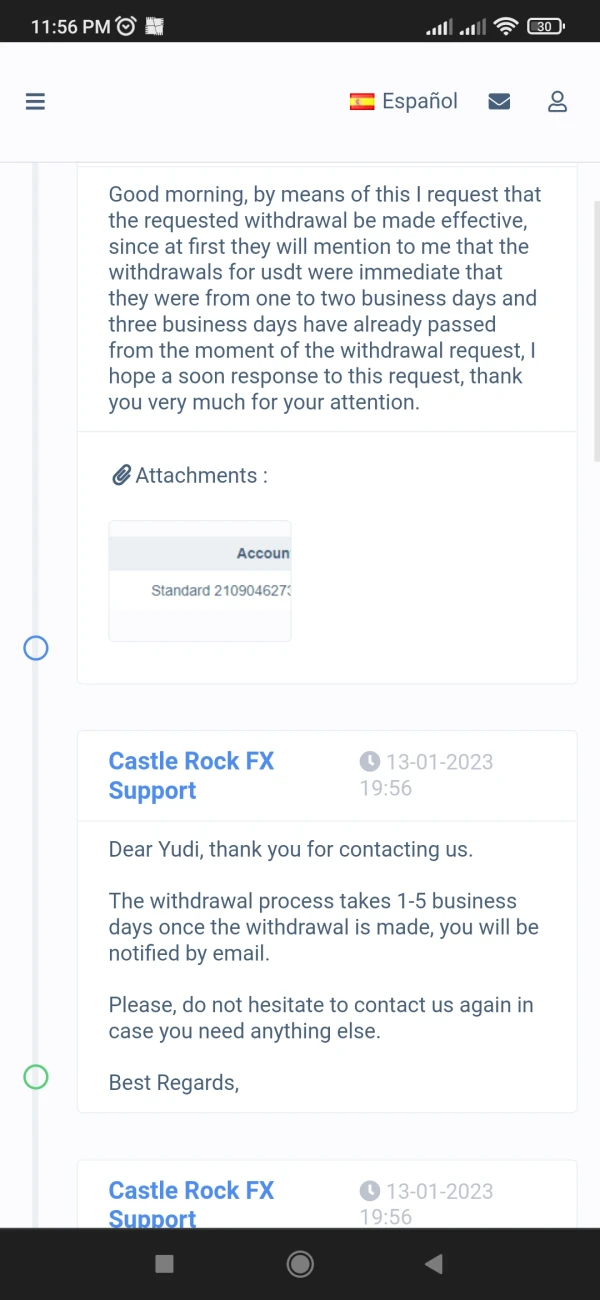This screenshot has width=600, height=1300.
Task: Click the battery indicator in status bar
Action: (x=545, y=27)
